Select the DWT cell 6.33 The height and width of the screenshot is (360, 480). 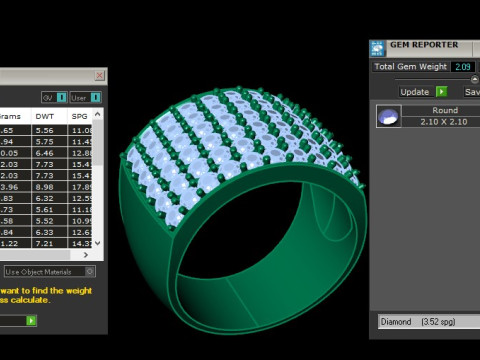tap(49, 232)
